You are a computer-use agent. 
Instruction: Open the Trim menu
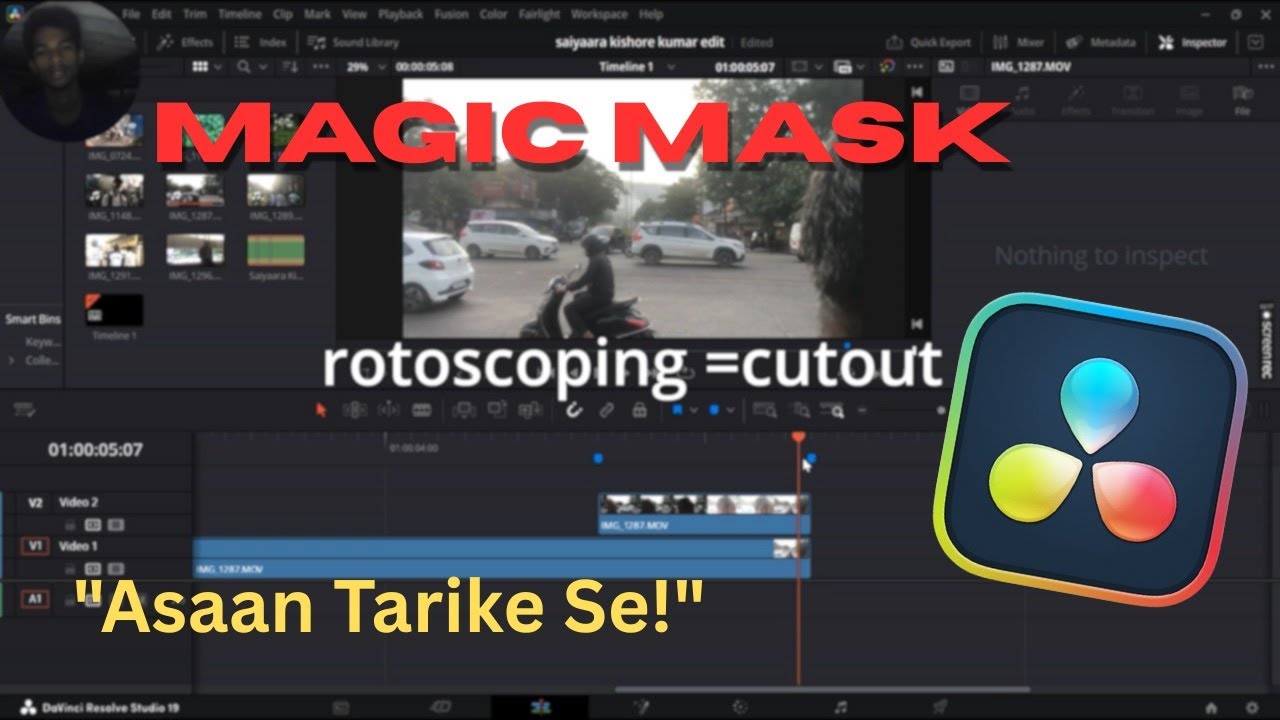195,14
